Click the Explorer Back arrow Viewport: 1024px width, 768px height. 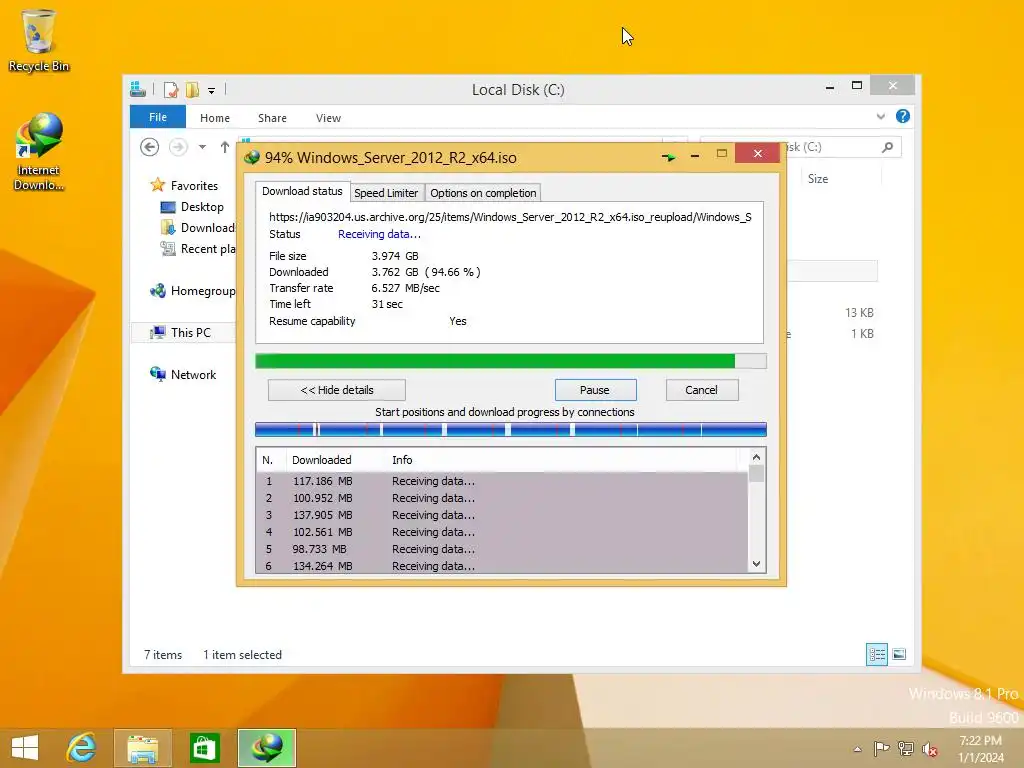pos(150,147)
